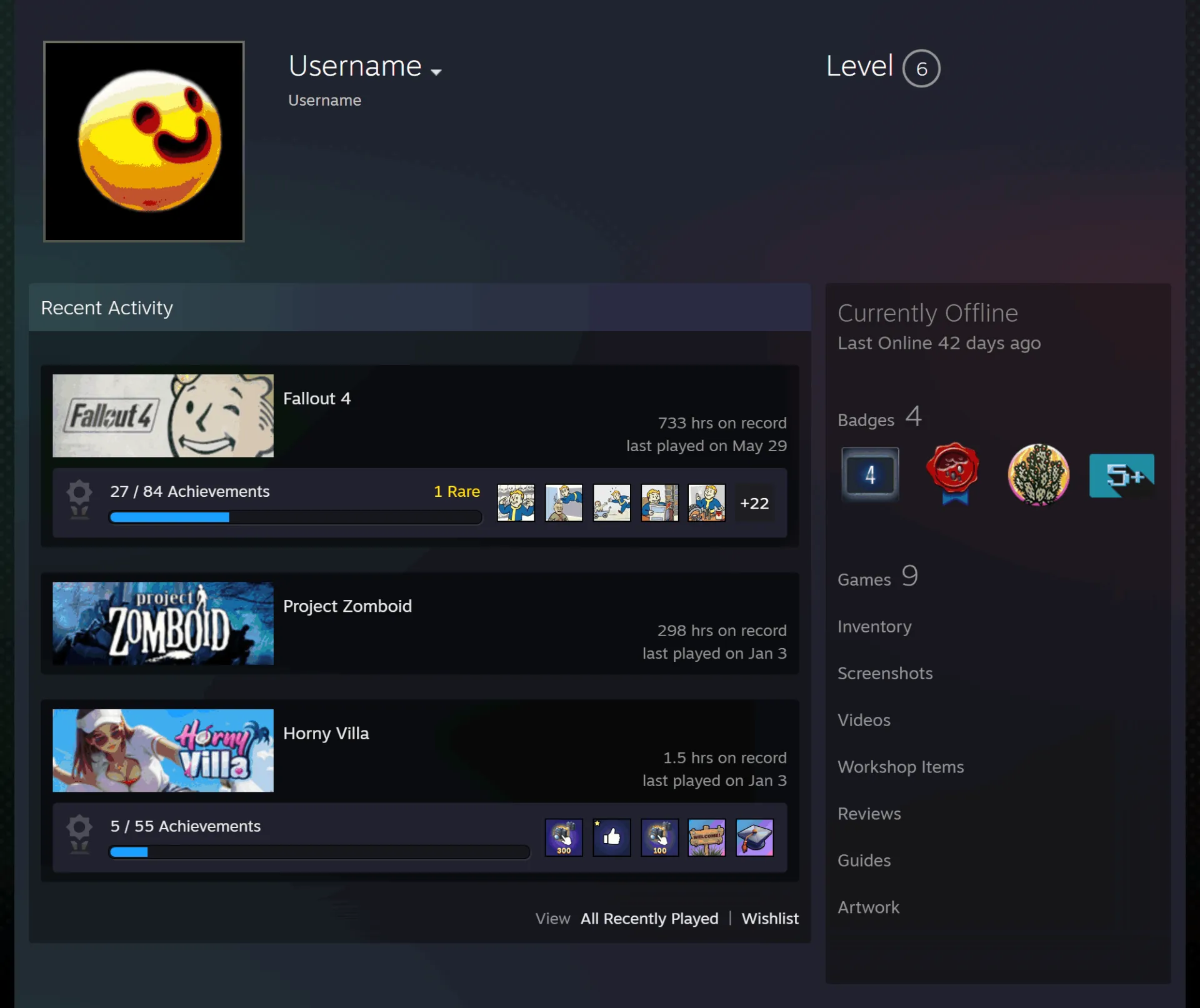1200x1008 pixels.
Task: Click the Horny Villa title link
Action: pos(326,733)
